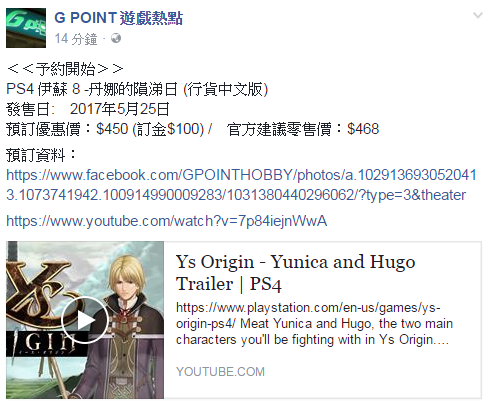
Task: Click the 發售日 2017年5月25日 line
Action: coord(88,109)
